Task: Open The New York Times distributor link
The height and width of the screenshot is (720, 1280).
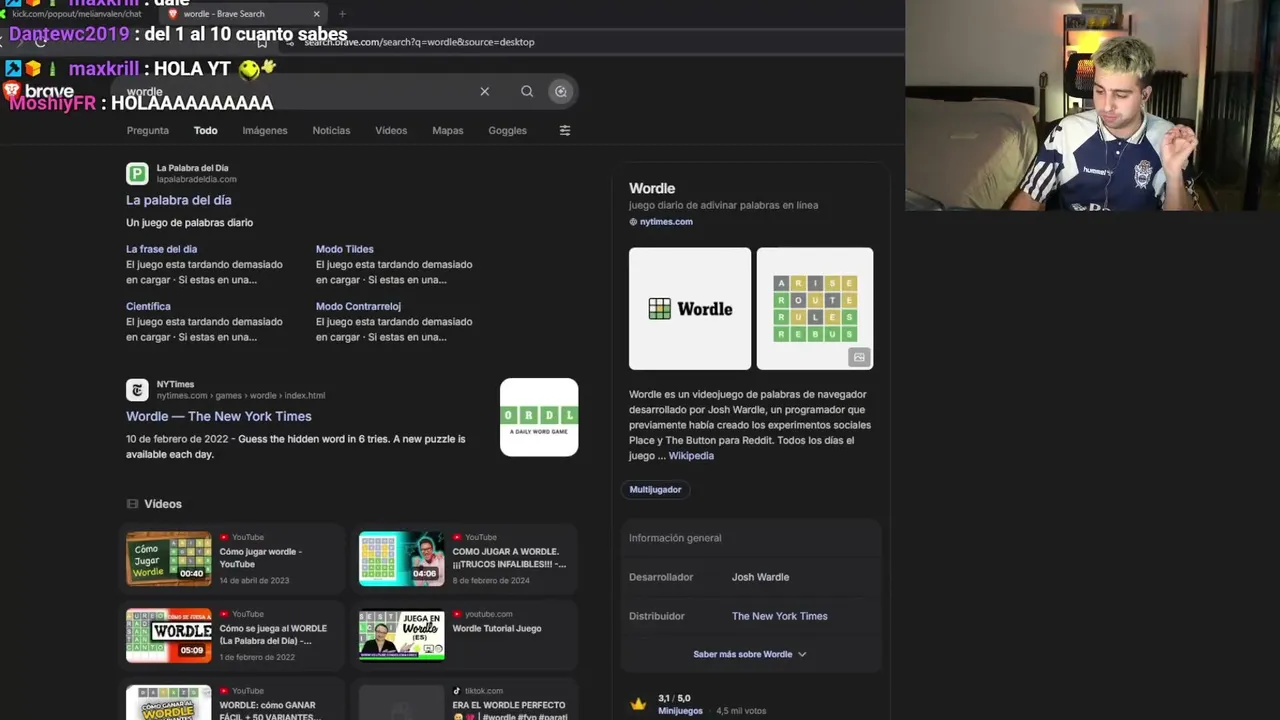Action: [x=780, y=616]
